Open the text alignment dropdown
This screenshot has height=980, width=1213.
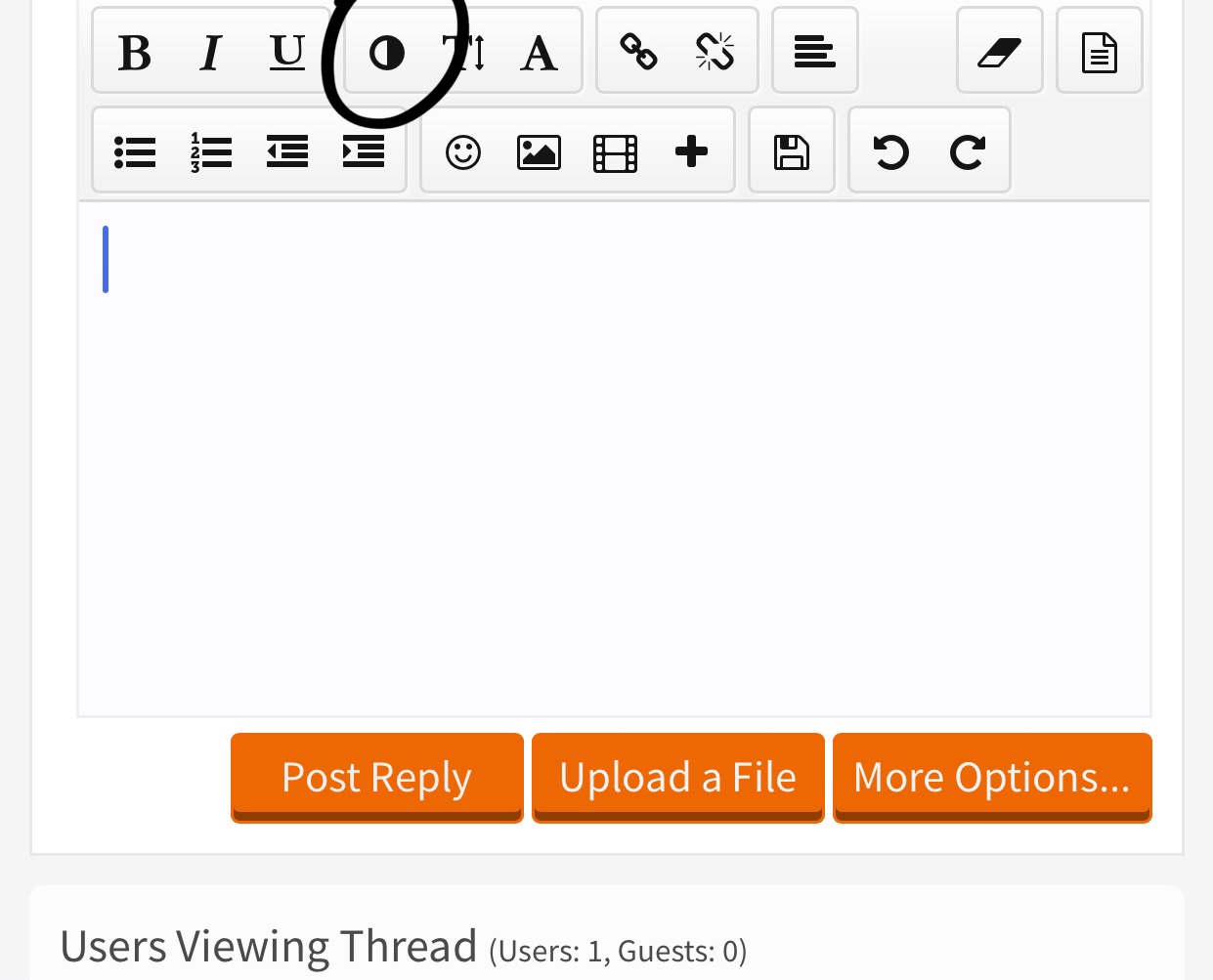[x=815, y=51]
